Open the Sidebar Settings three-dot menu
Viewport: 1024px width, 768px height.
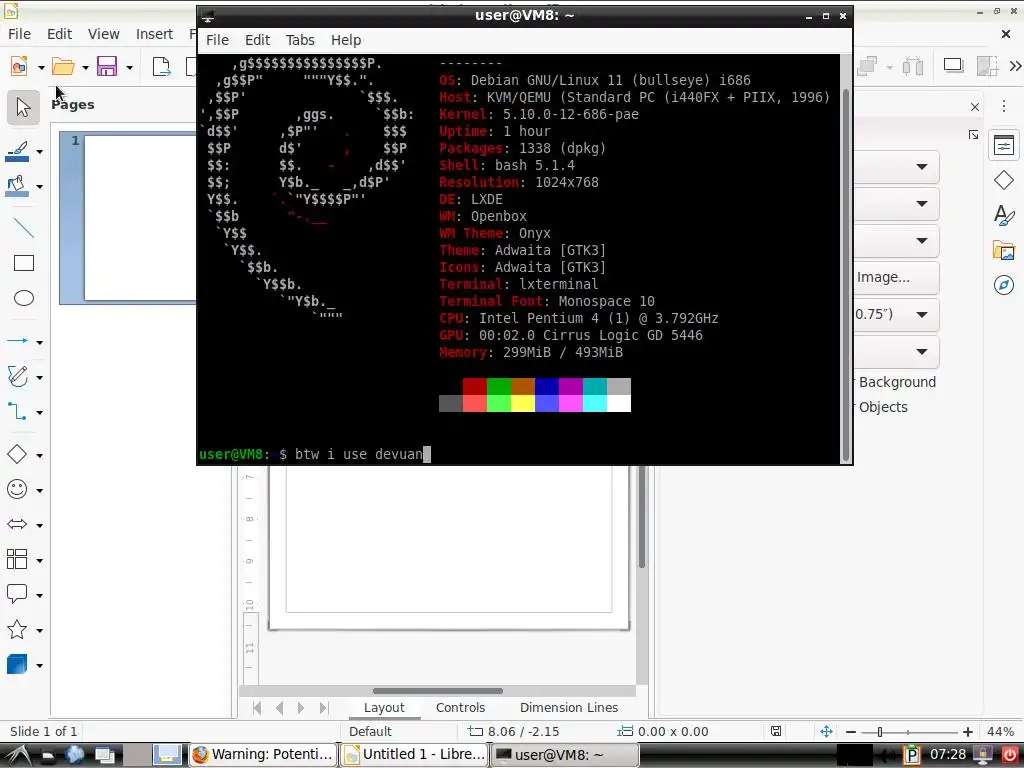[x=1004, y=106]
